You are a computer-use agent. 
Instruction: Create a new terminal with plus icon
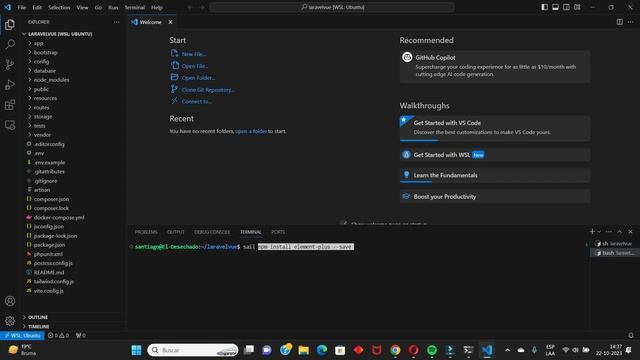(x=592, y=231)
